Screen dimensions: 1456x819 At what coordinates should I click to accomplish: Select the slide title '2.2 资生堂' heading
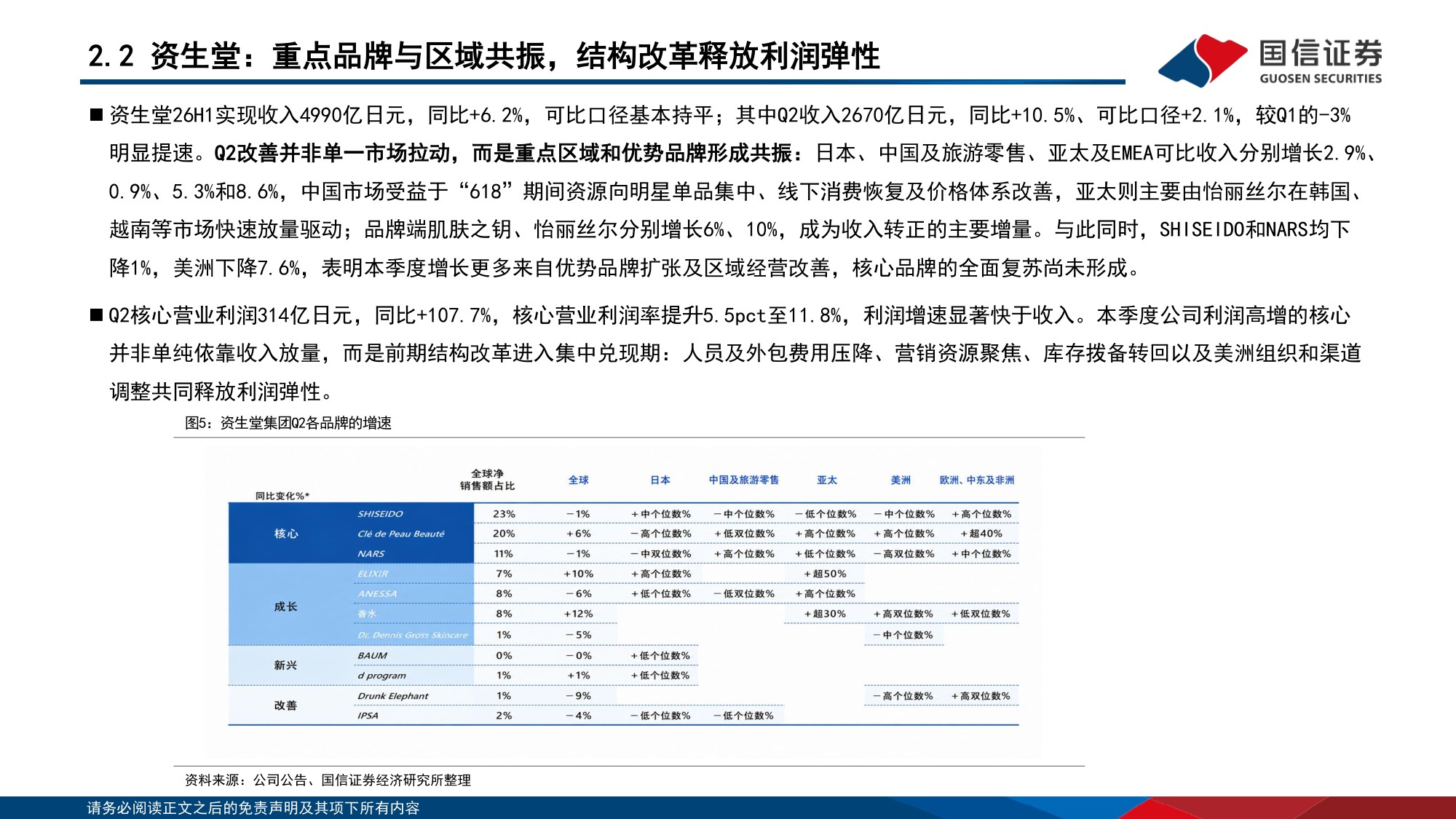(483, 56)
